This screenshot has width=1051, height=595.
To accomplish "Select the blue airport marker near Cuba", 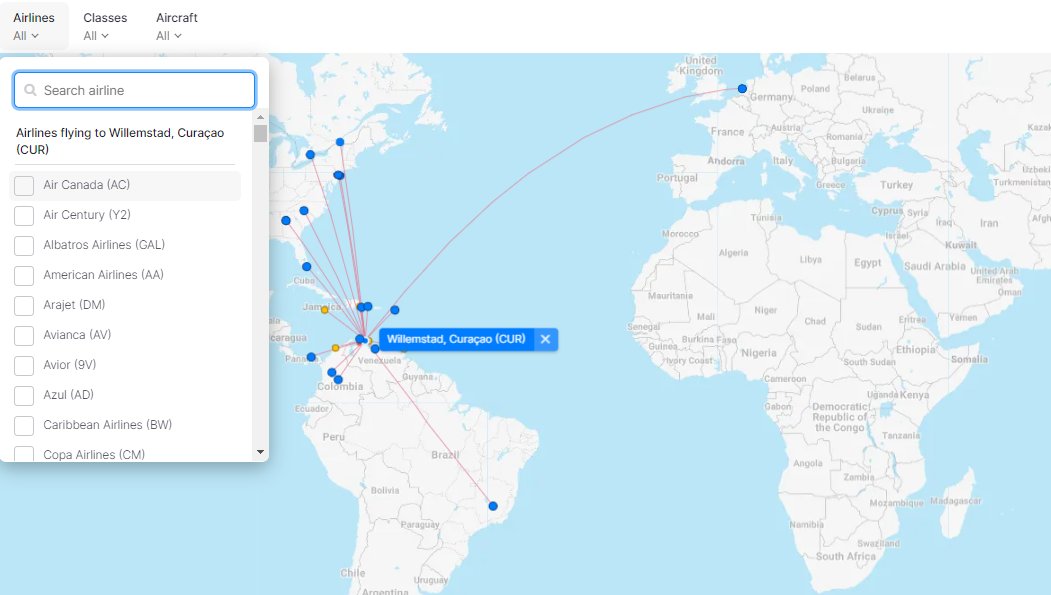I will pyautogui.click(x=306, y=266).
